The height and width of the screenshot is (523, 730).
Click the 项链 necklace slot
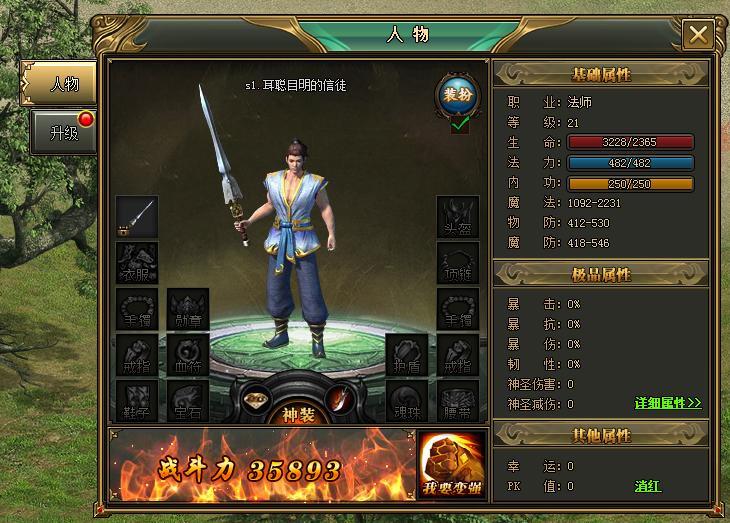458,263
